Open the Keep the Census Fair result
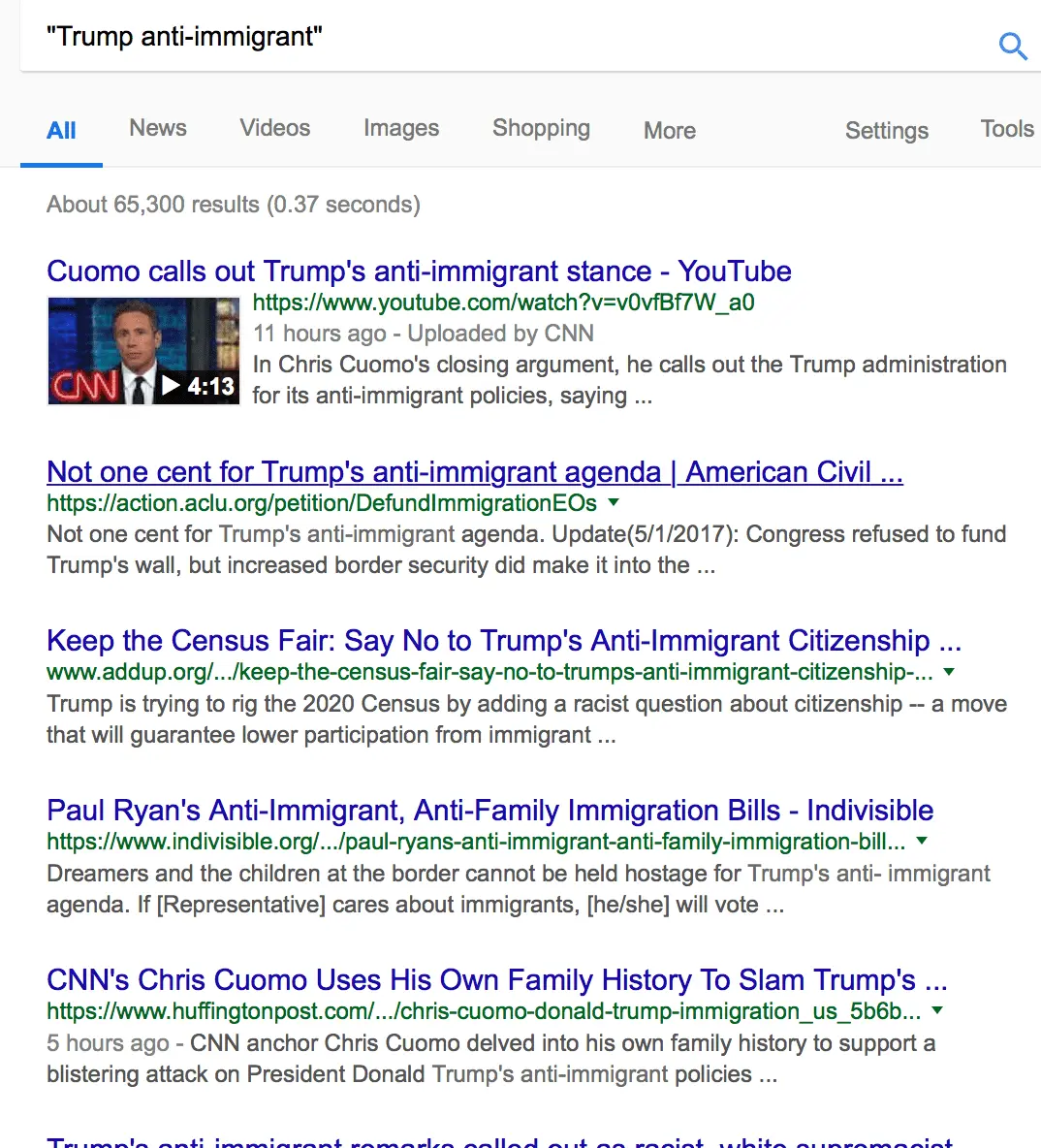The height and width of the screenshot is (1148, 1041). [503, 641]
